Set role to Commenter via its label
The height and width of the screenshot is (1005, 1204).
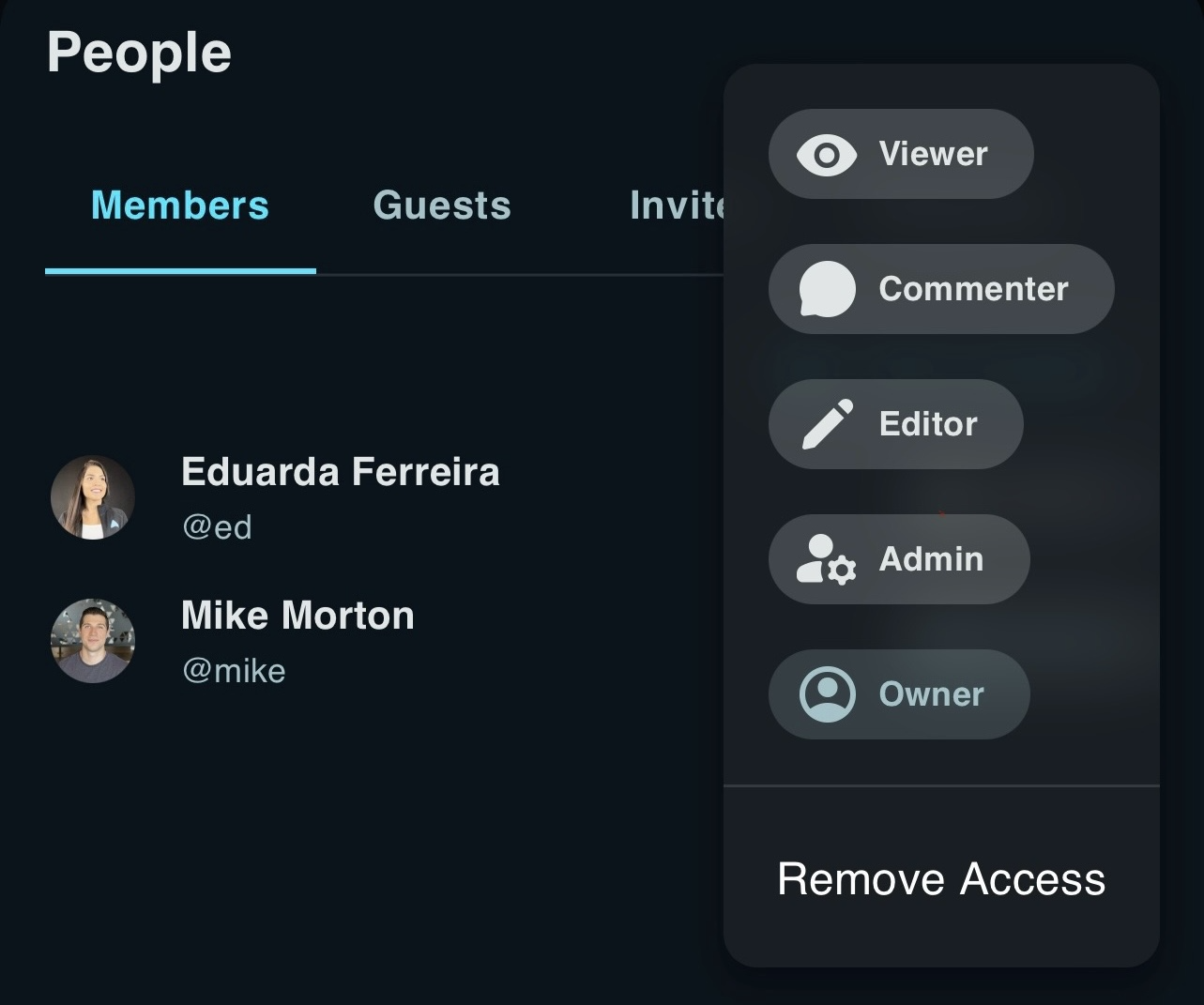pos(973,289)
